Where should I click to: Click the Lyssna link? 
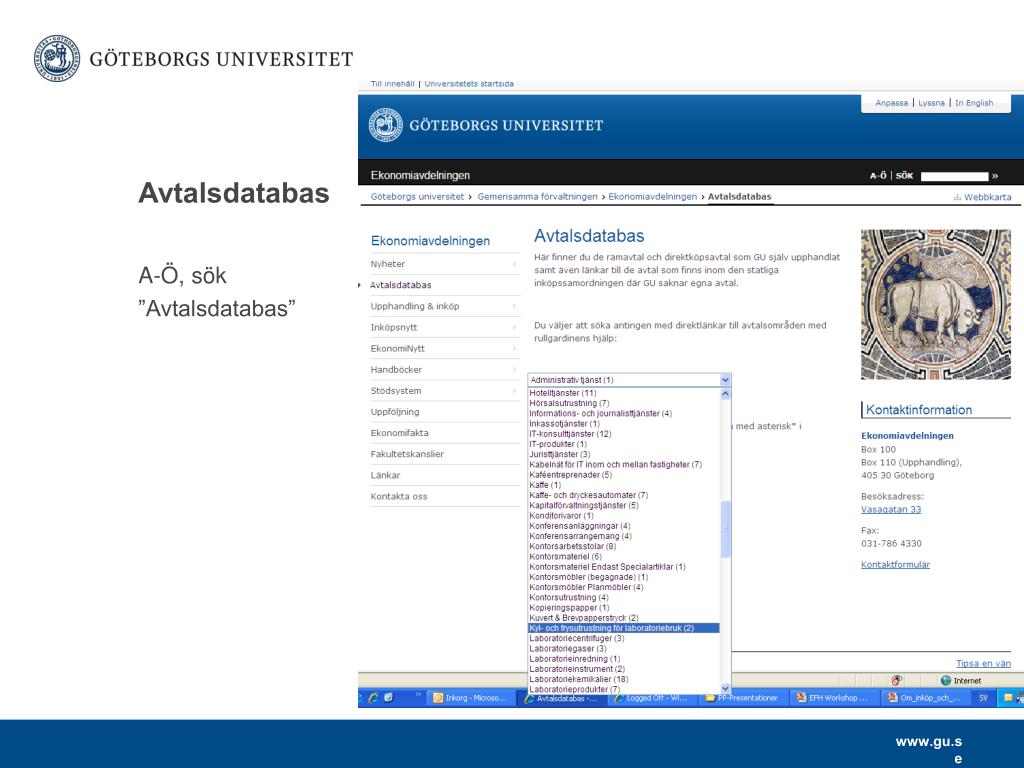931,103
